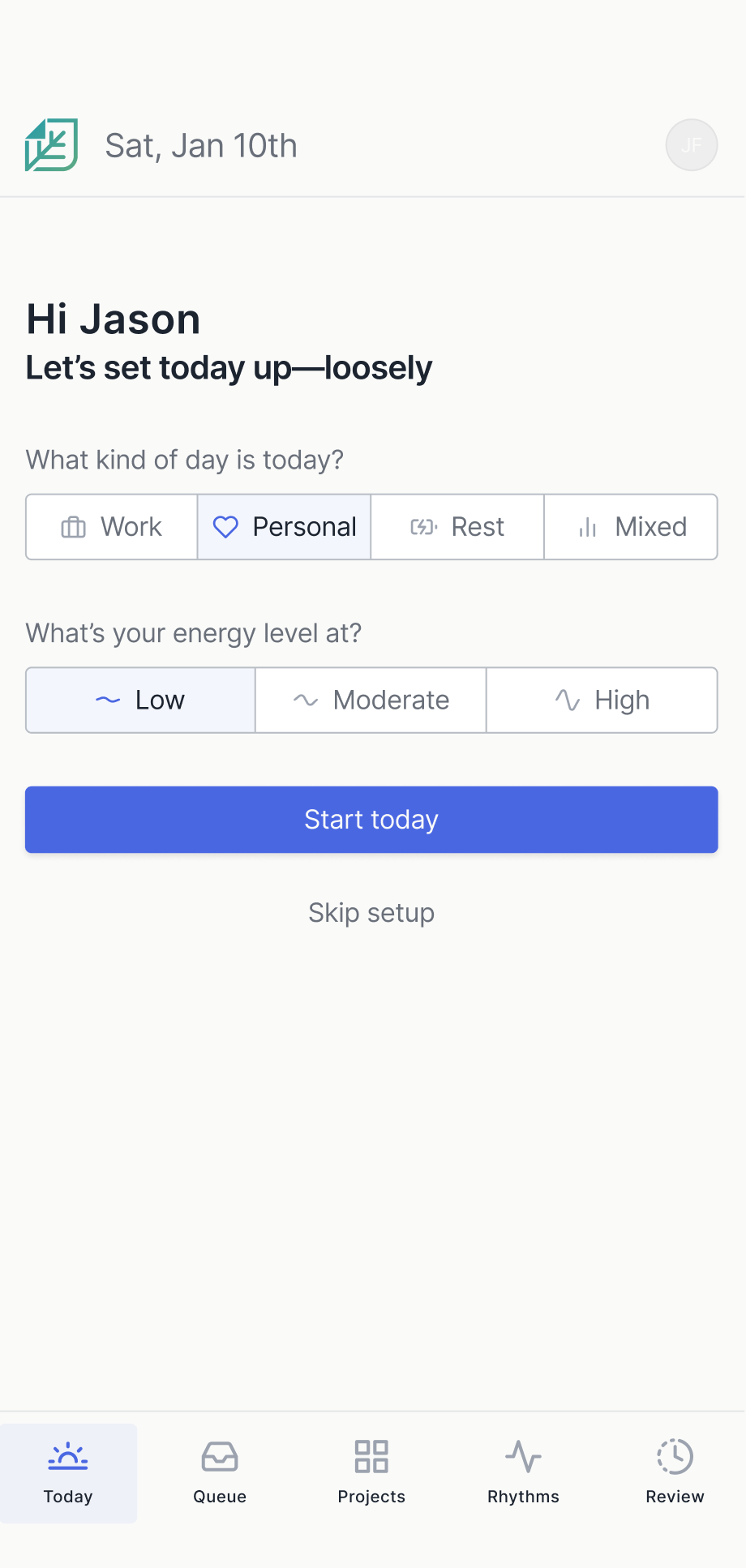
Task: Open the Rhythms pulse icon
Action: [523, 1456]
